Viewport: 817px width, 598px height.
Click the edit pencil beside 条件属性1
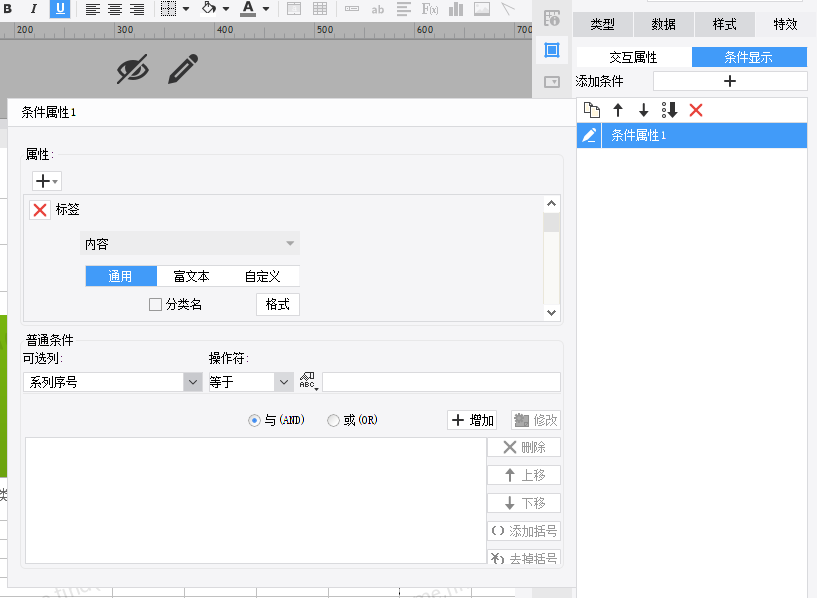pyautogui.click(x=589, y=135)
